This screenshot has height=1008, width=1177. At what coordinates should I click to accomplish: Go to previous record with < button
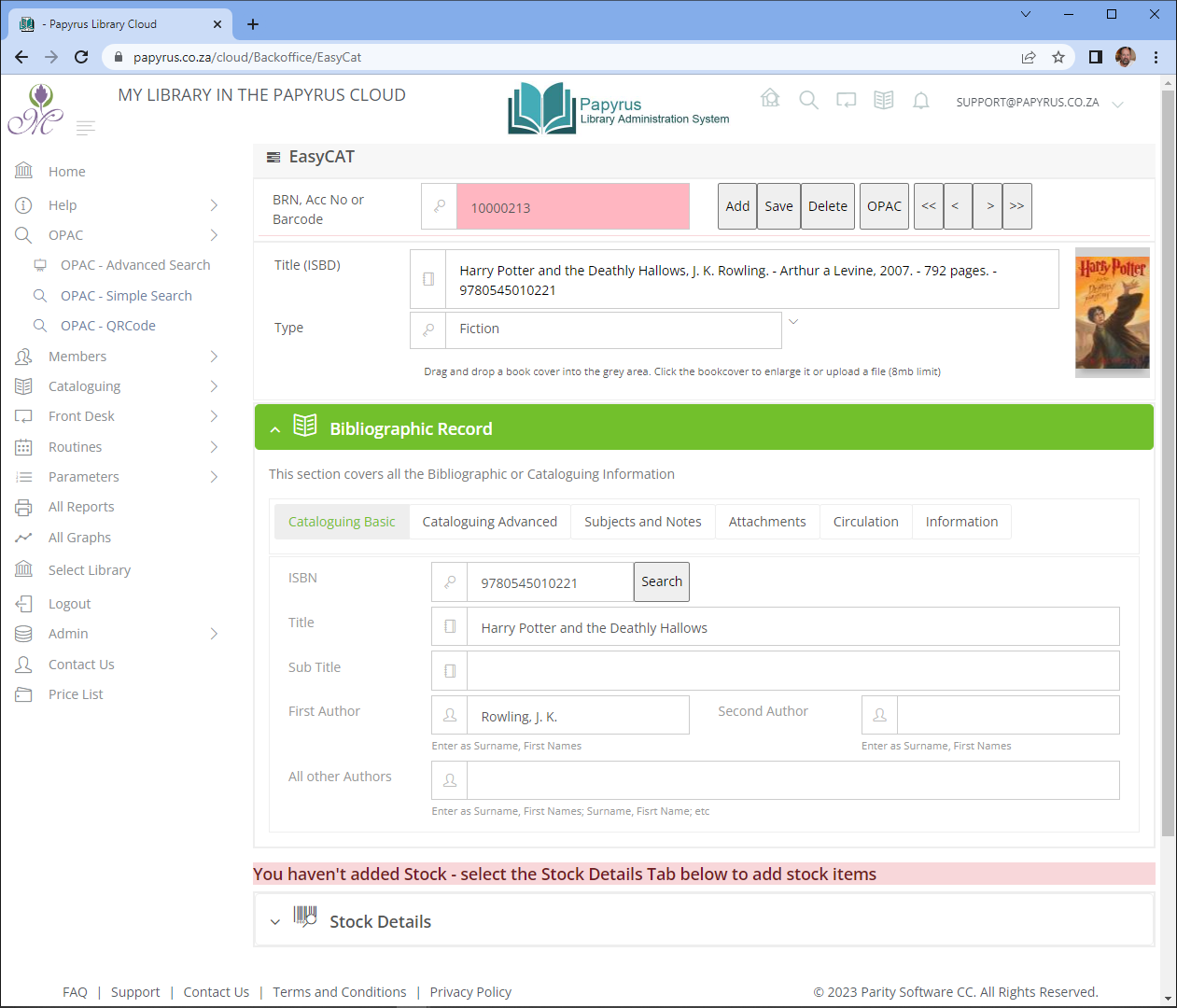tap(958, 206)
